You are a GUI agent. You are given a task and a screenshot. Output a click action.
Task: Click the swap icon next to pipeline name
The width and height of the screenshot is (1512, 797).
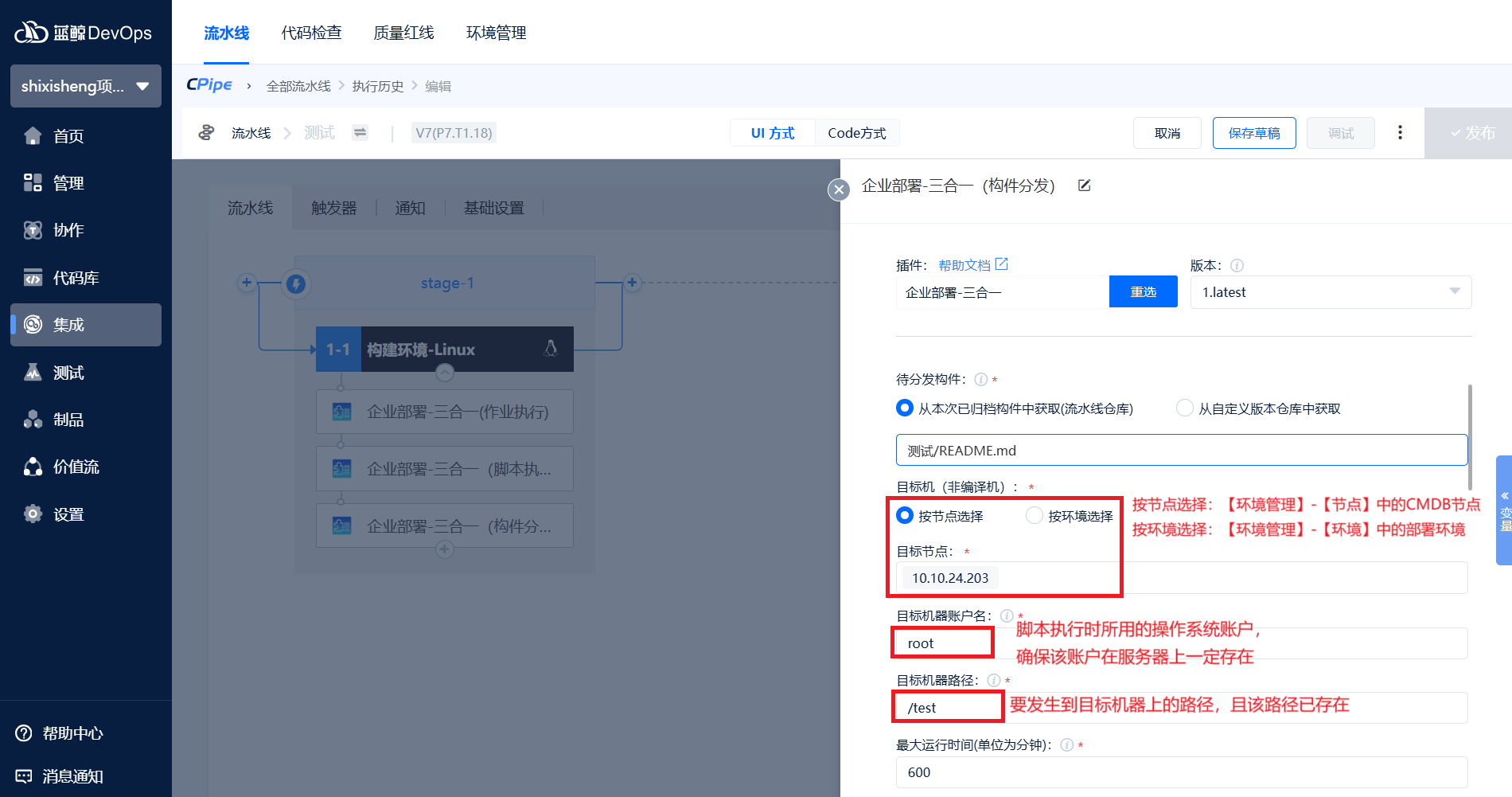pyautogui.click(x=360, y=133)
